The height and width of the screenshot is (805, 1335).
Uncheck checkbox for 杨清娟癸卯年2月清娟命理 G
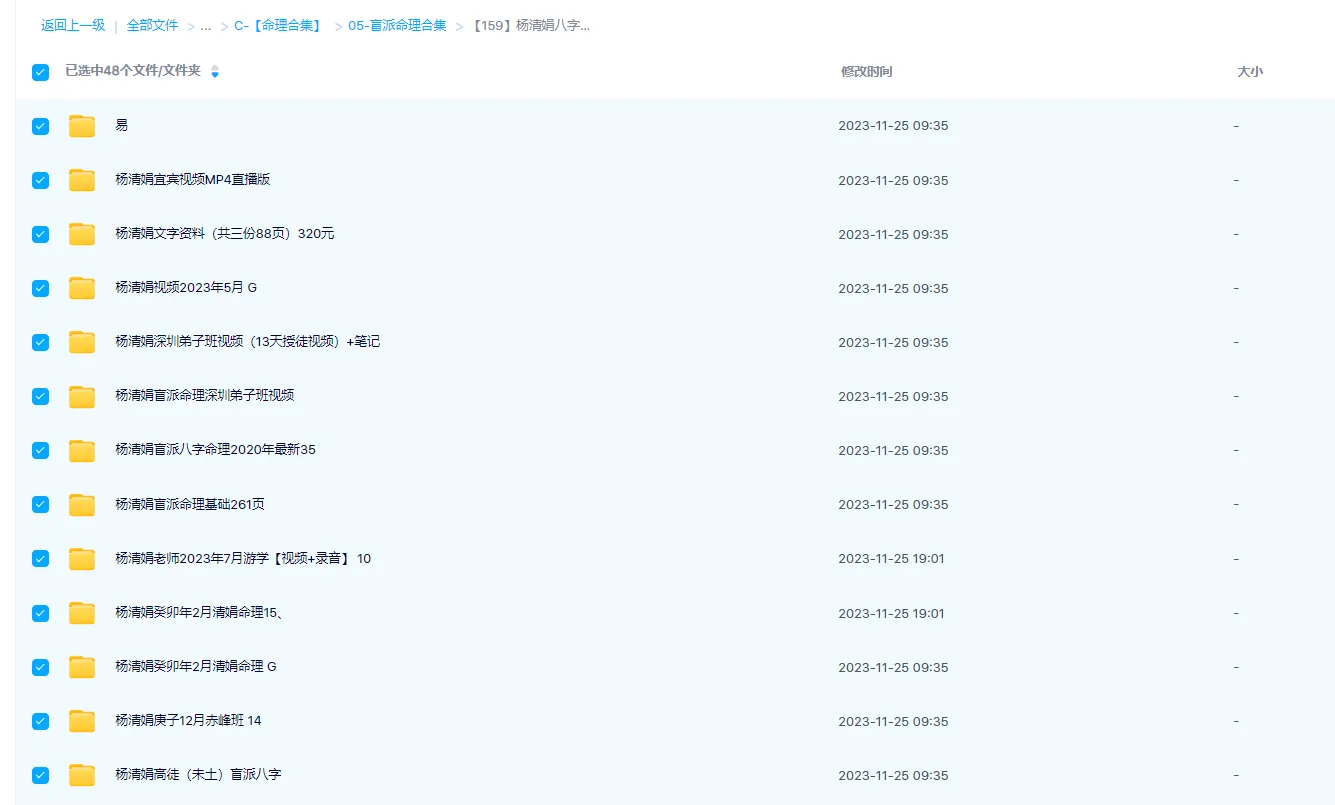coord(40,667)
